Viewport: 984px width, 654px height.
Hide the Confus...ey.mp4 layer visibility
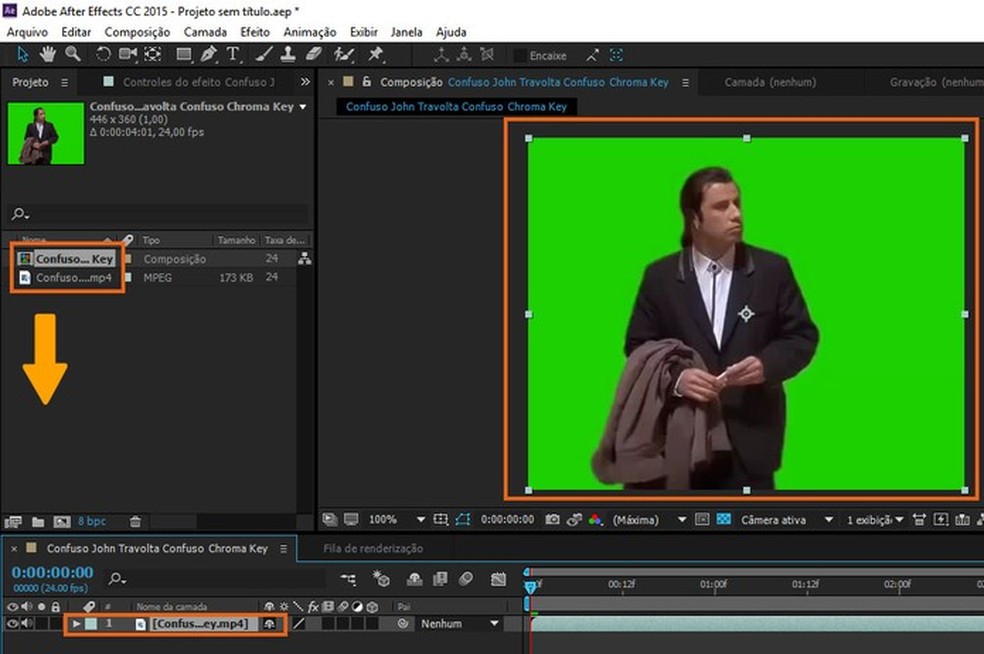12,624
